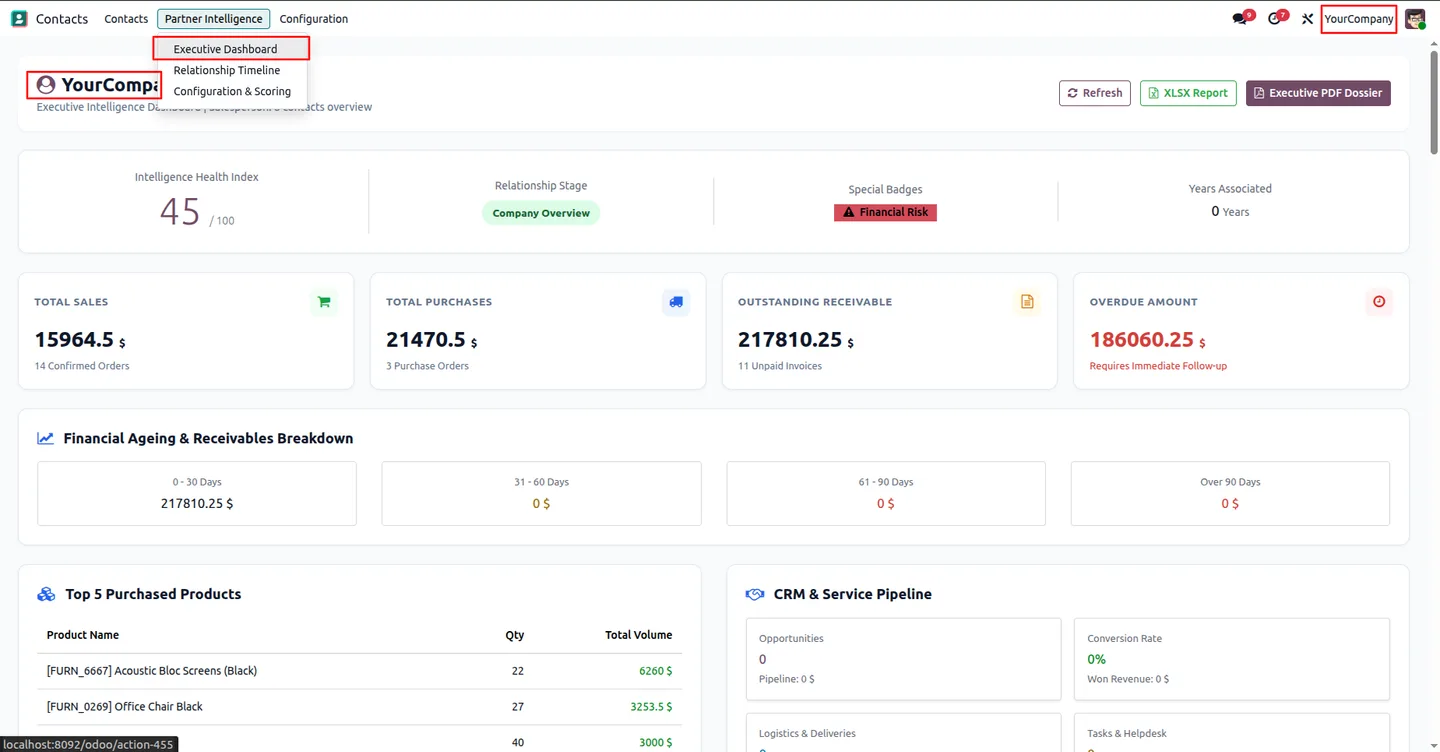Open the user avatar menu
The width and height of the screenshot is (1440, 752).
click(1415, 19)
